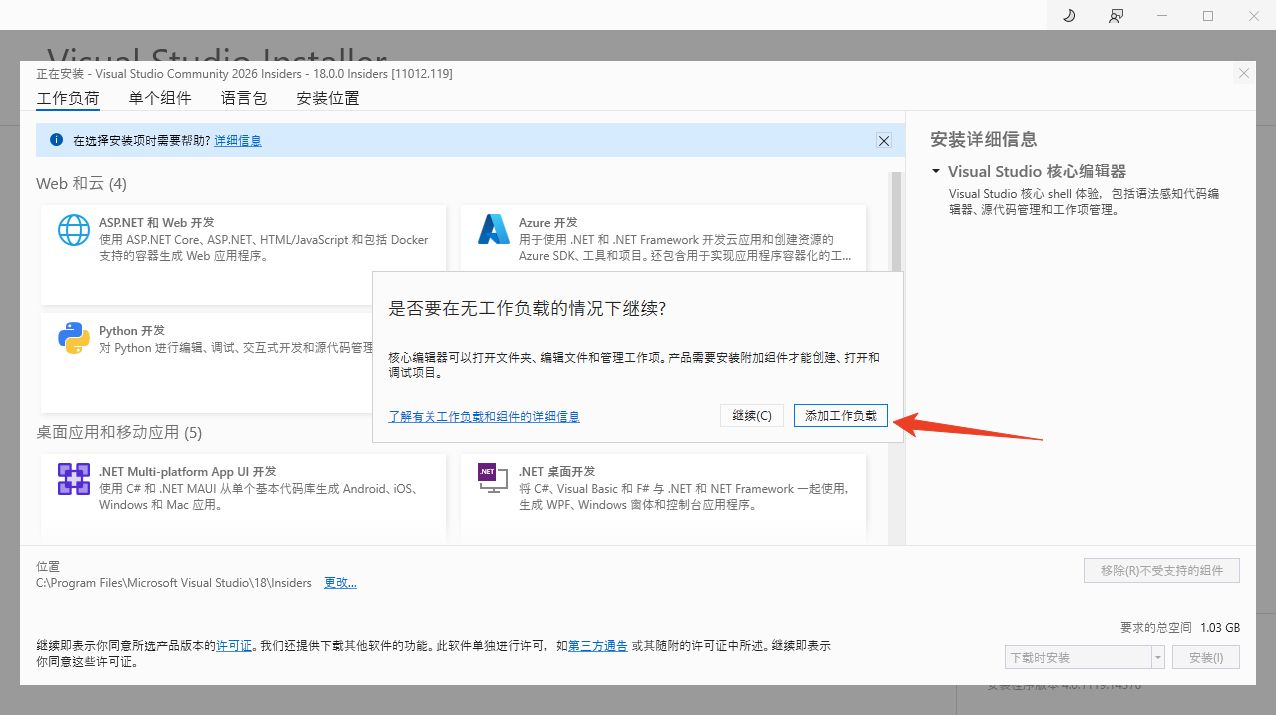Open the feedback icon in title bar
Viewport: 1276px width, 715px height.
(1116, 15)
